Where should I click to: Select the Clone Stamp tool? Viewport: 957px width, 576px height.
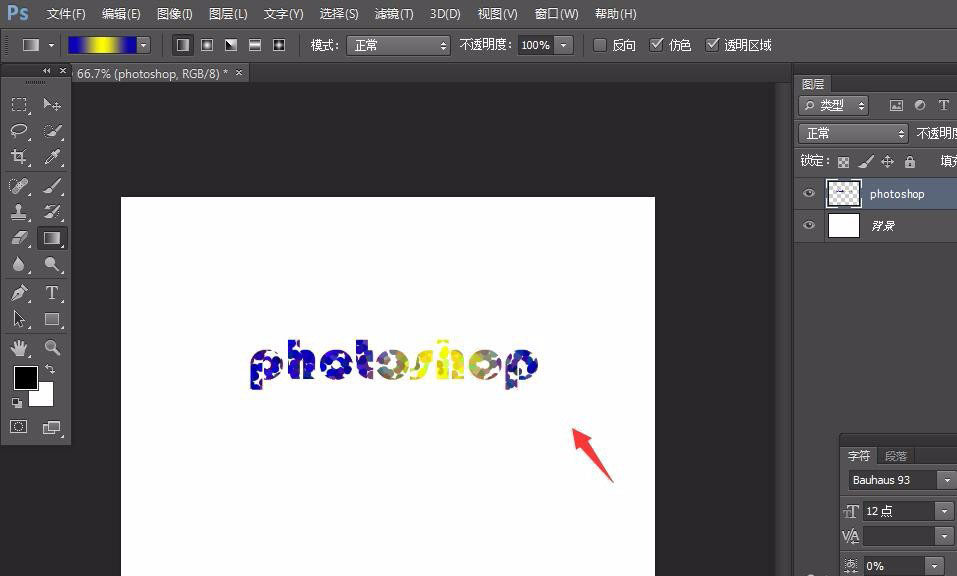pyautogui.click(x=19, y=212)
